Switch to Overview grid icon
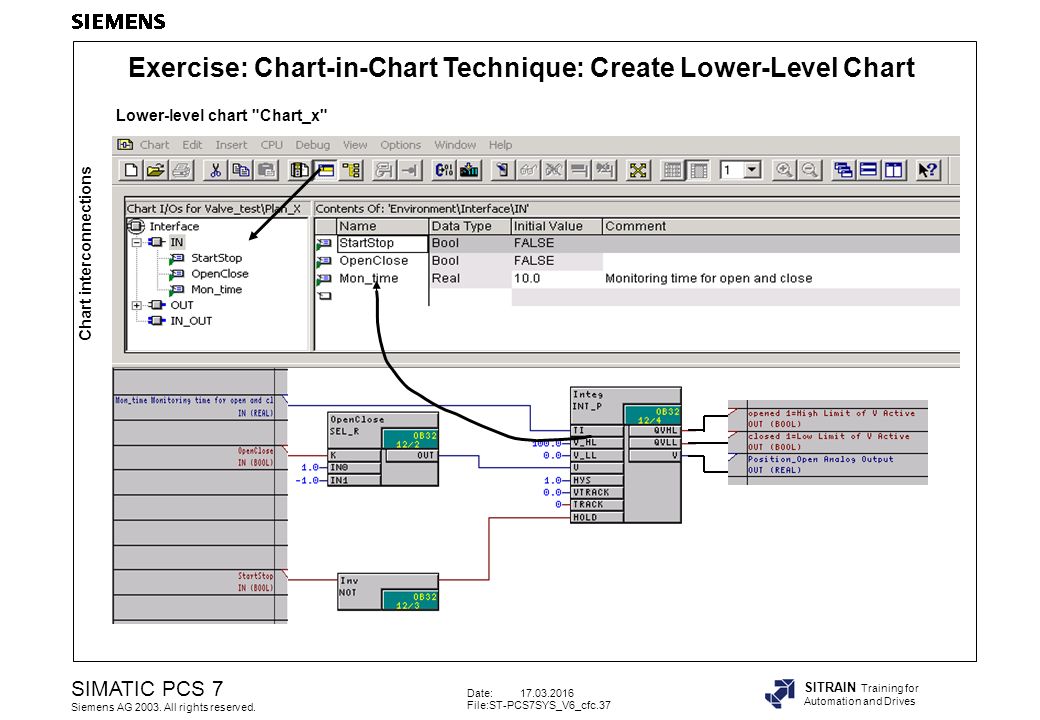 672,170
